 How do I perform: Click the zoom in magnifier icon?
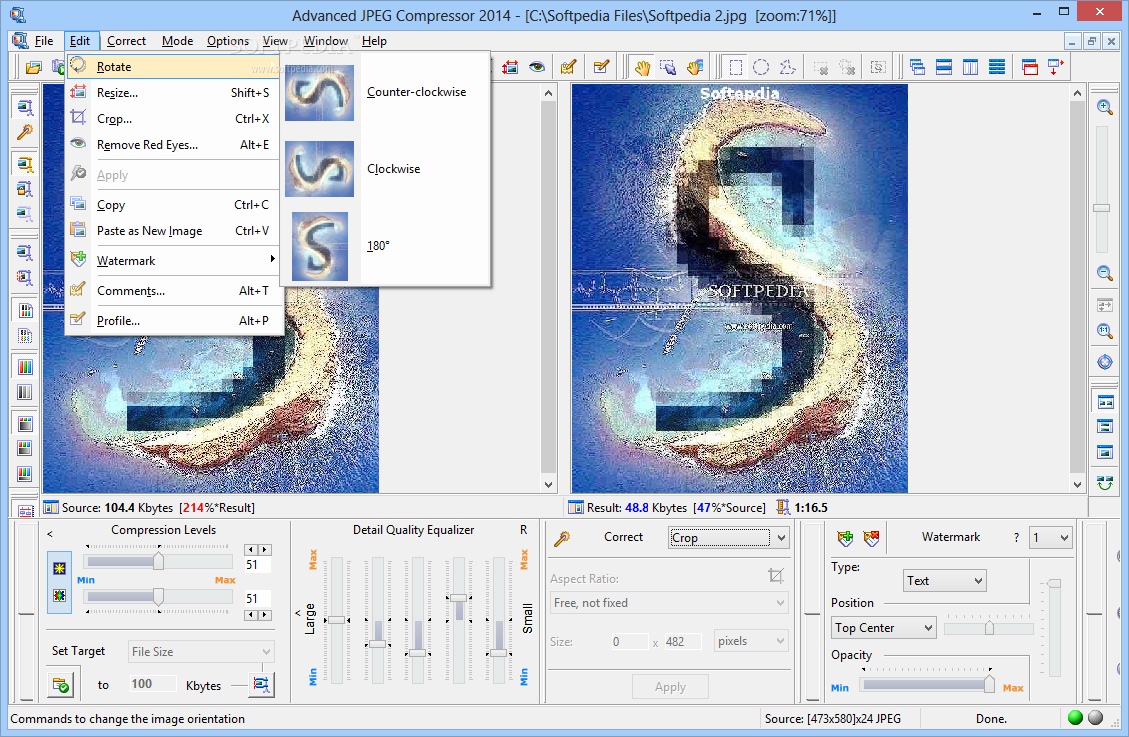click(1105, 107)
